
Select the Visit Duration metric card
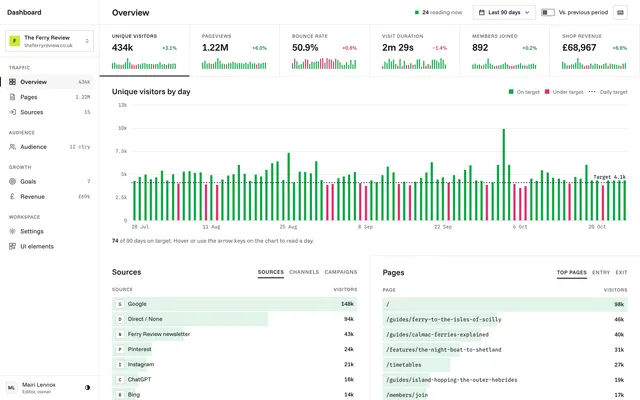415,50
